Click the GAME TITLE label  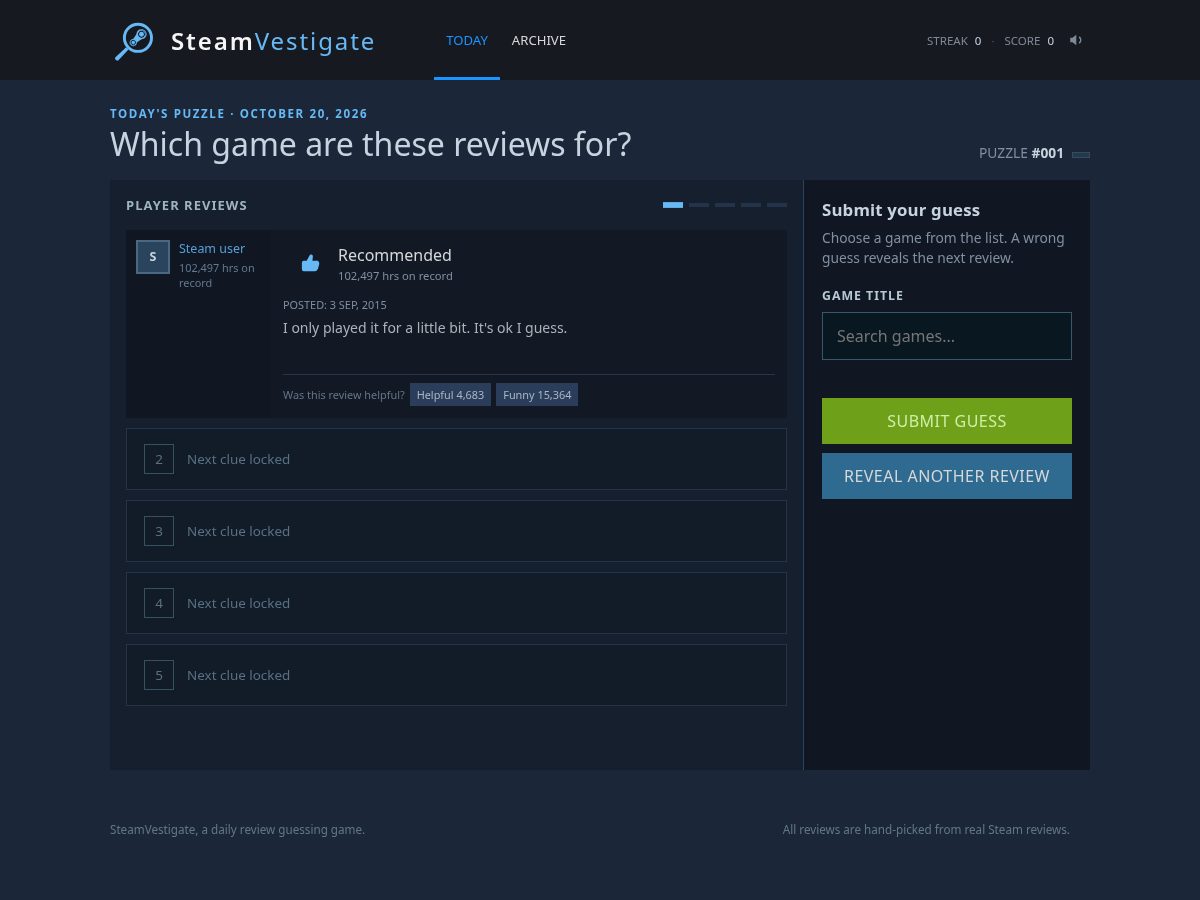(862, 296)
